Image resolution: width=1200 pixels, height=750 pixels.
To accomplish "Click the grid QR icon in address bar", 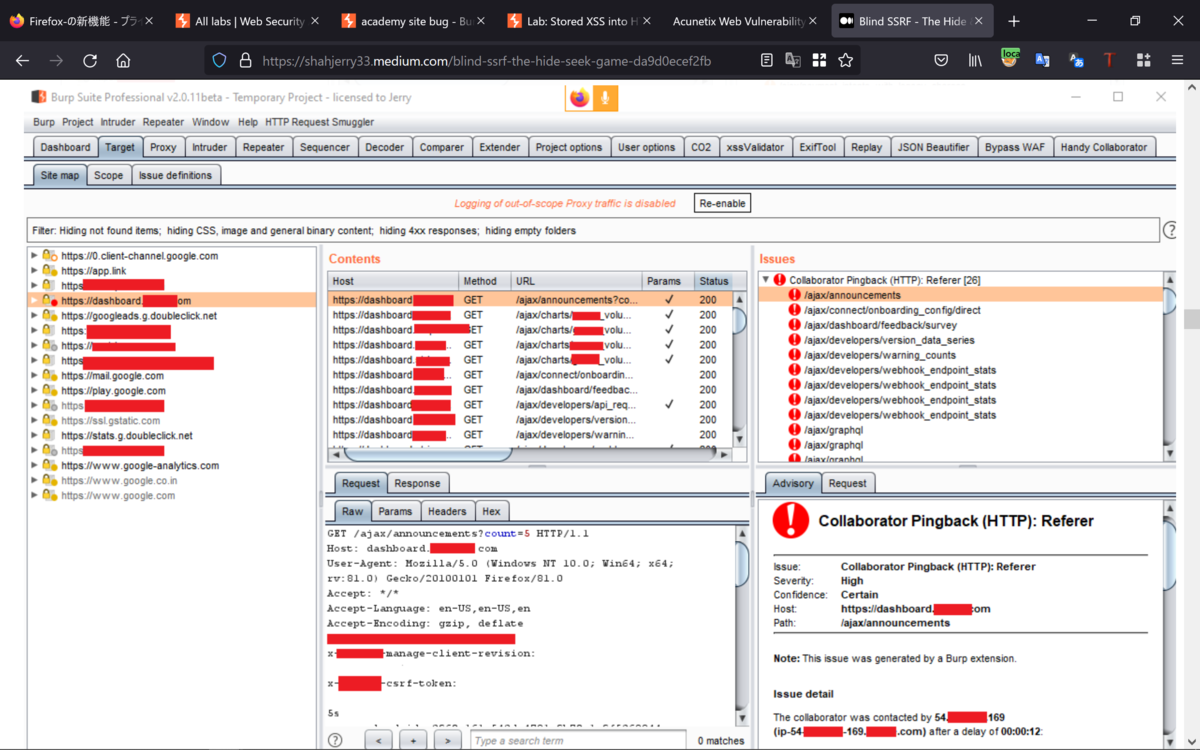I will [819, 61].
